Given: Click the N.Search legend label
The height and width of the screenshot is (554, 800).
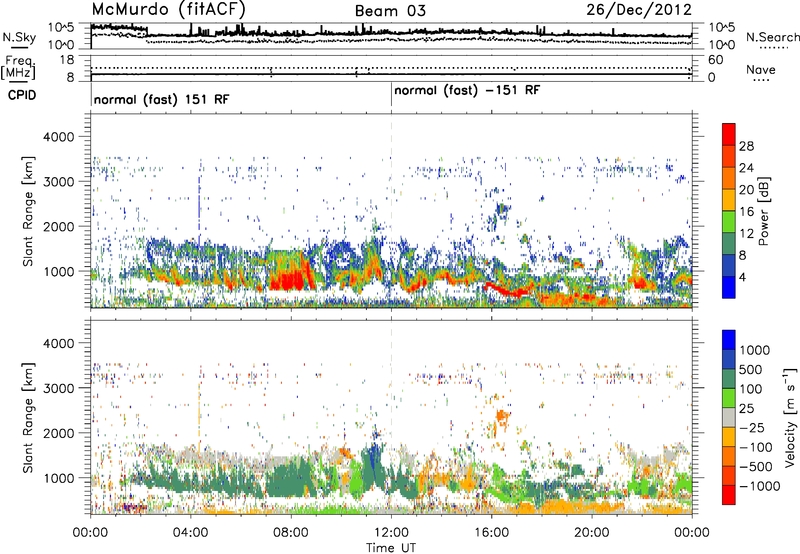Looking at the screenshot, I should click(x=772, y=37).
